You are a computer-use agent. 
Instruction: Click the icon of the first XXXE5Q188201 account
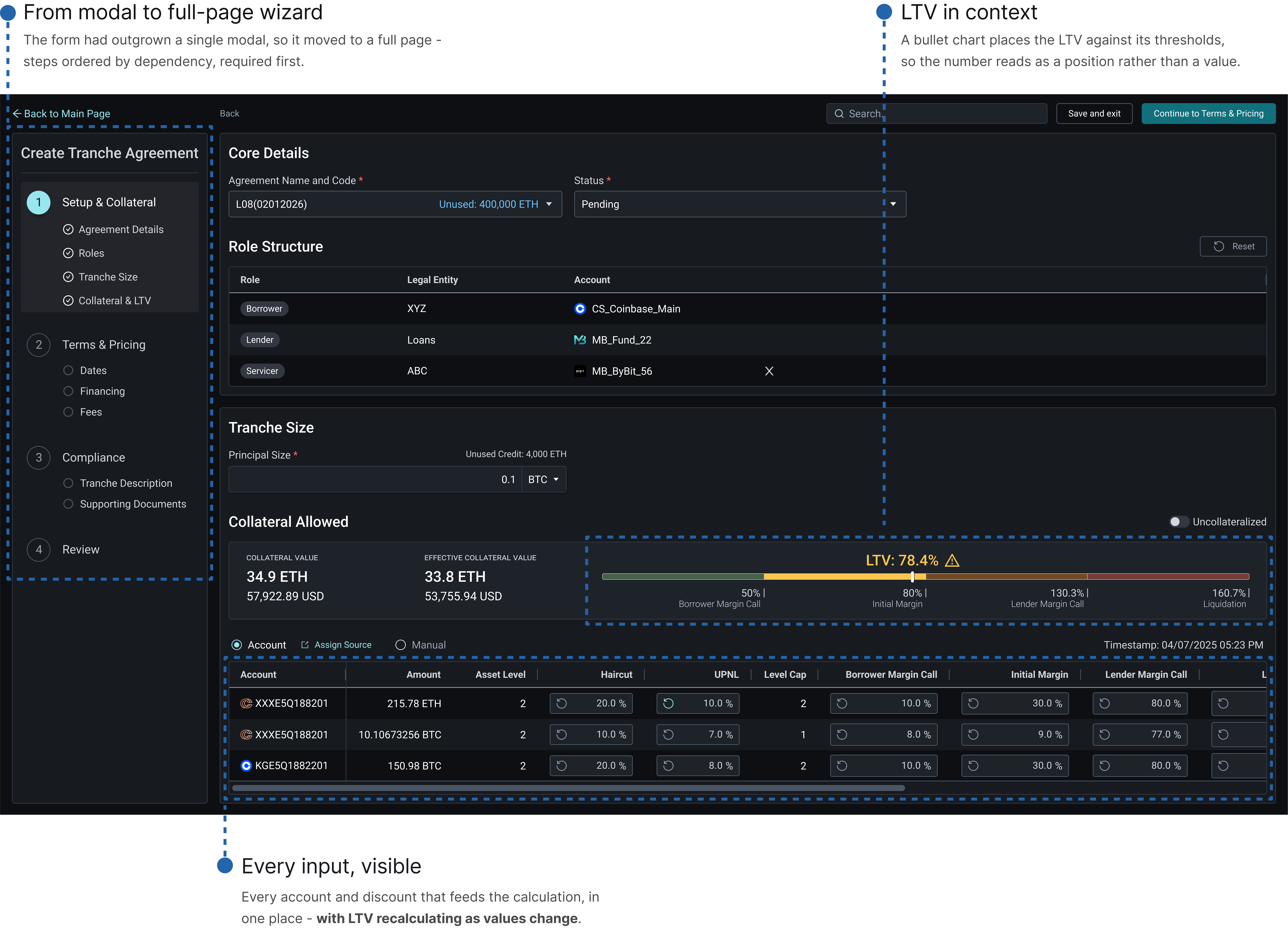[246, 703]
